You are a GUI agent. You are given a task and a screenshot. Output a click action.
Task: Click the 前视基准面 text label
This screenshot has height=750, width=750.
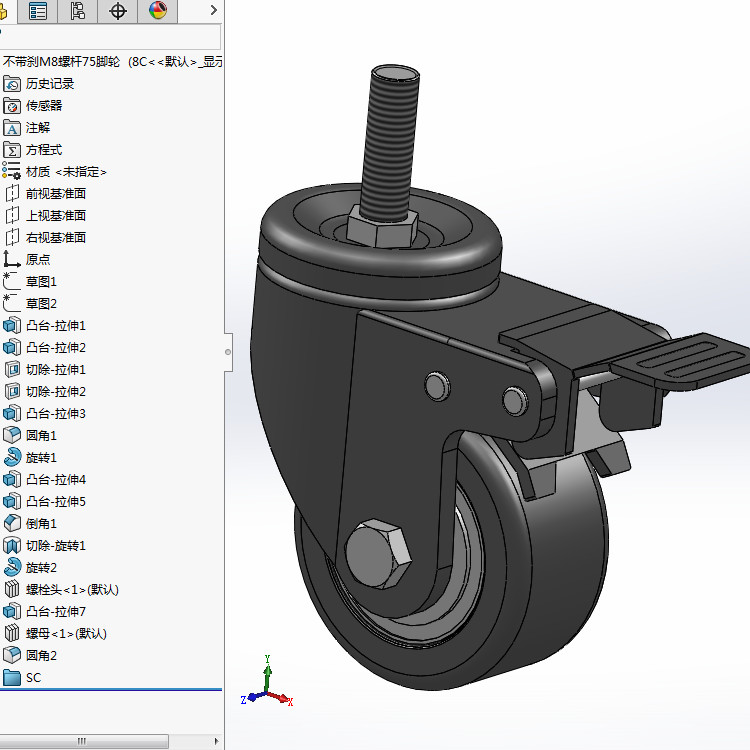tap(56, 194)
